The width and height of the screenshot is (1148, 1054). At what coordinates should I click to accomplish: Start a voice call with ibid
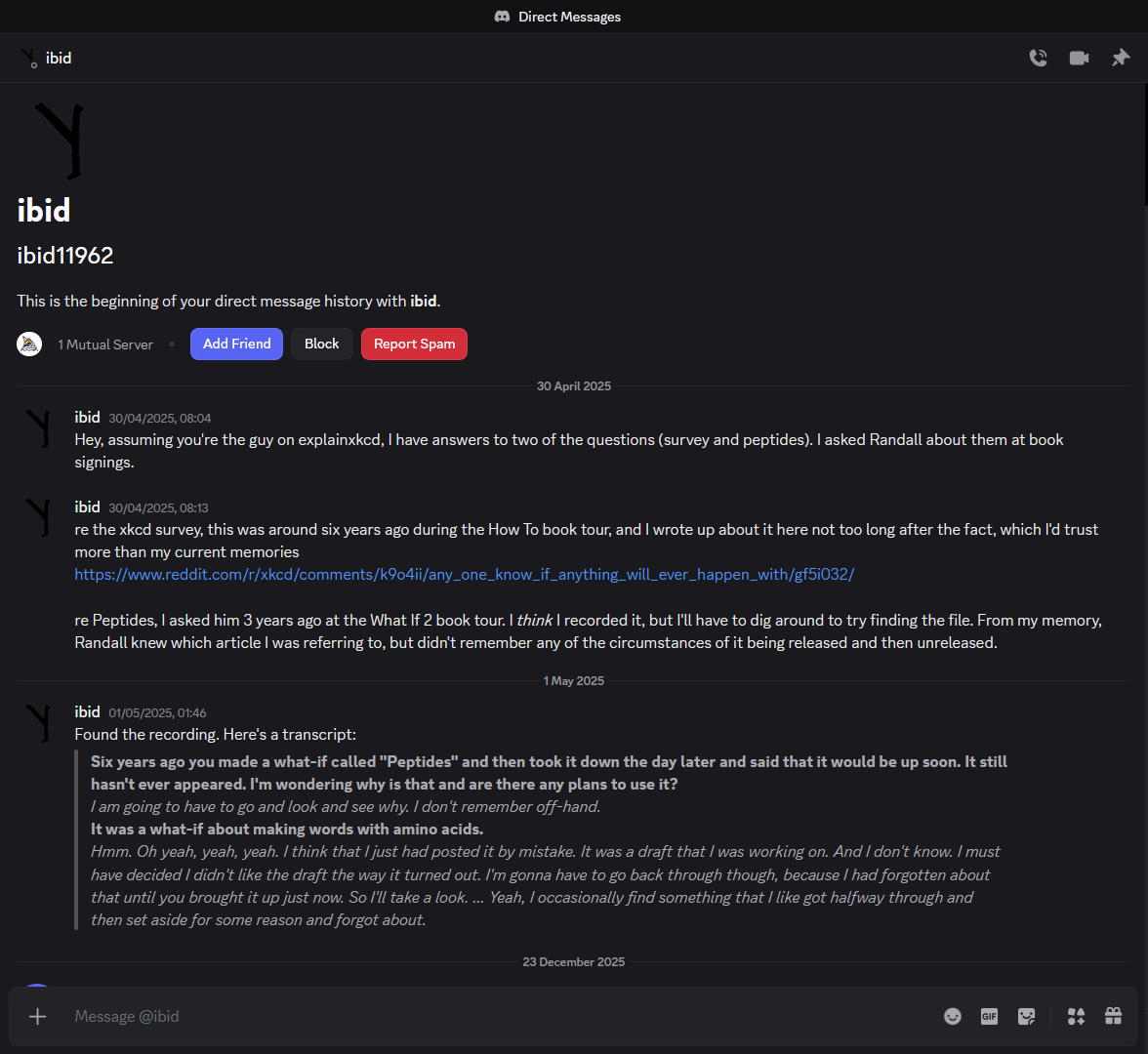(1038, 59)
